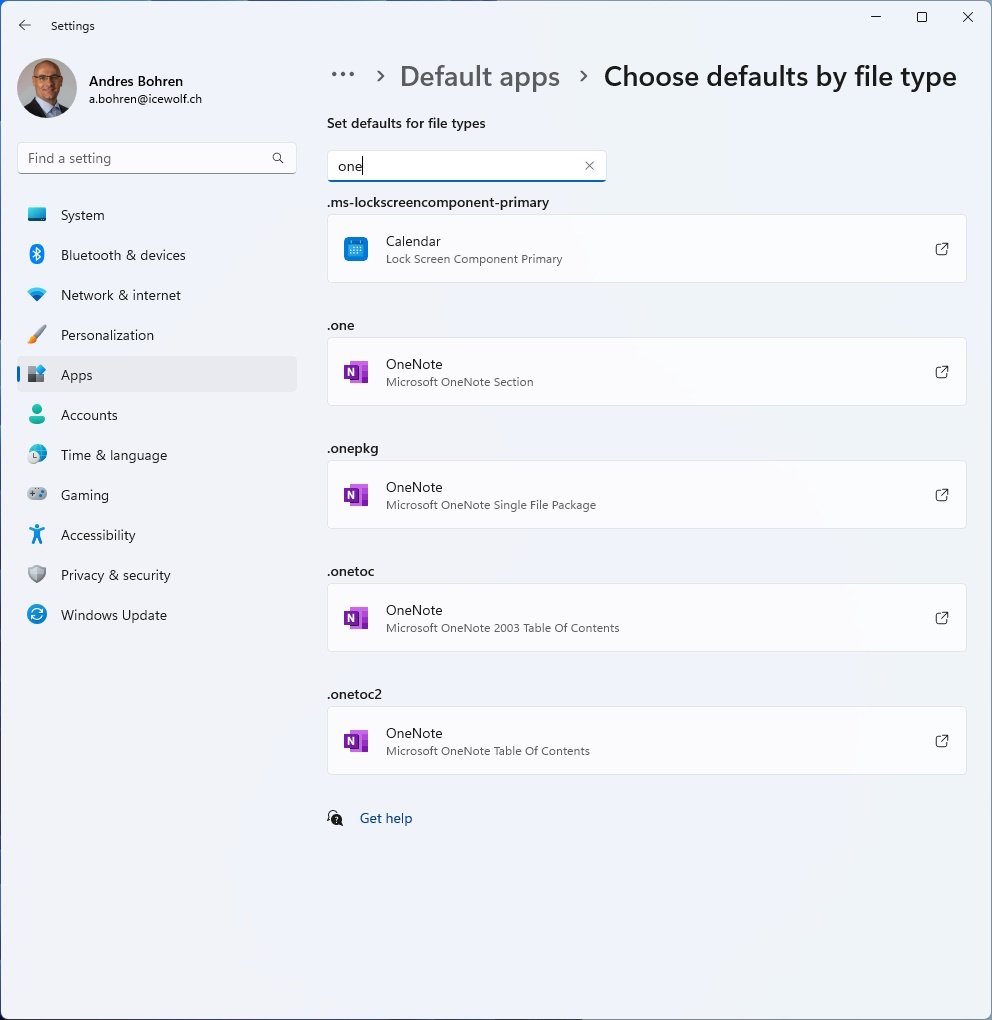This screenshot has width=992, height=1020.
Task: Click the Bluetooth icon in sidebar
Action: coord(37,254)
